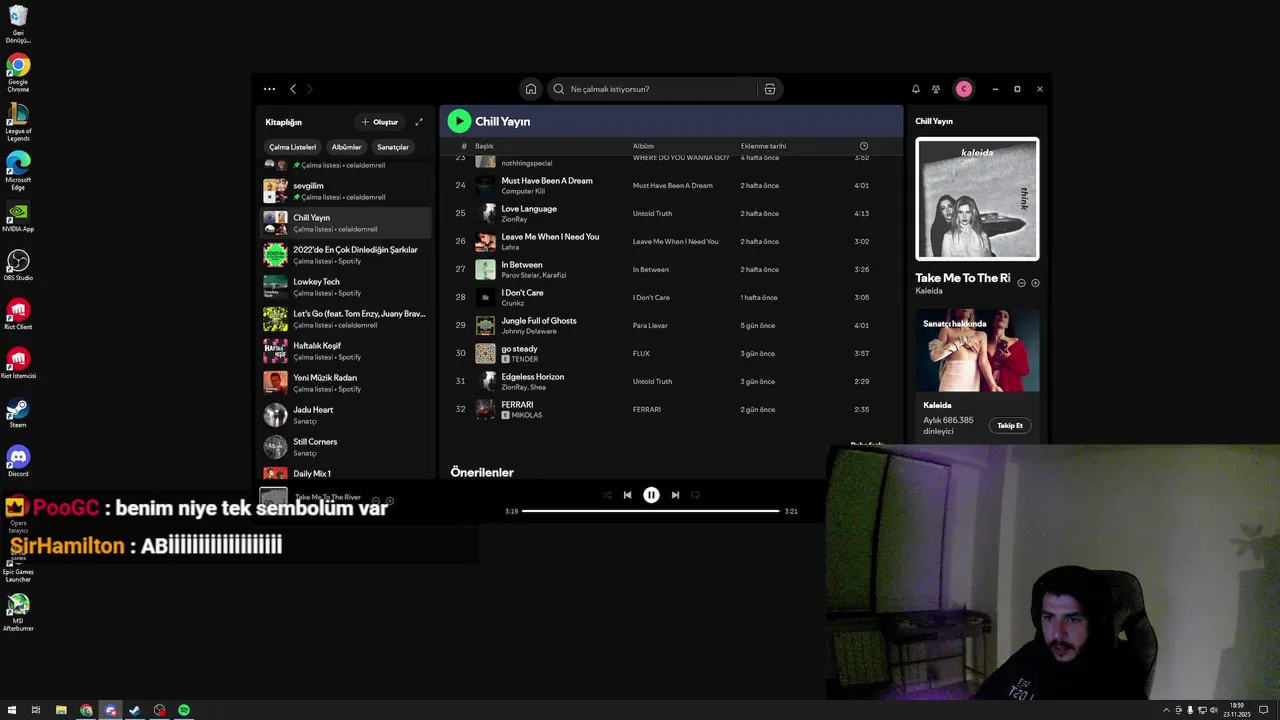Click the Takip Et follow button
This screenshot has height=720, width=1280.
[x=1010, y=425]
